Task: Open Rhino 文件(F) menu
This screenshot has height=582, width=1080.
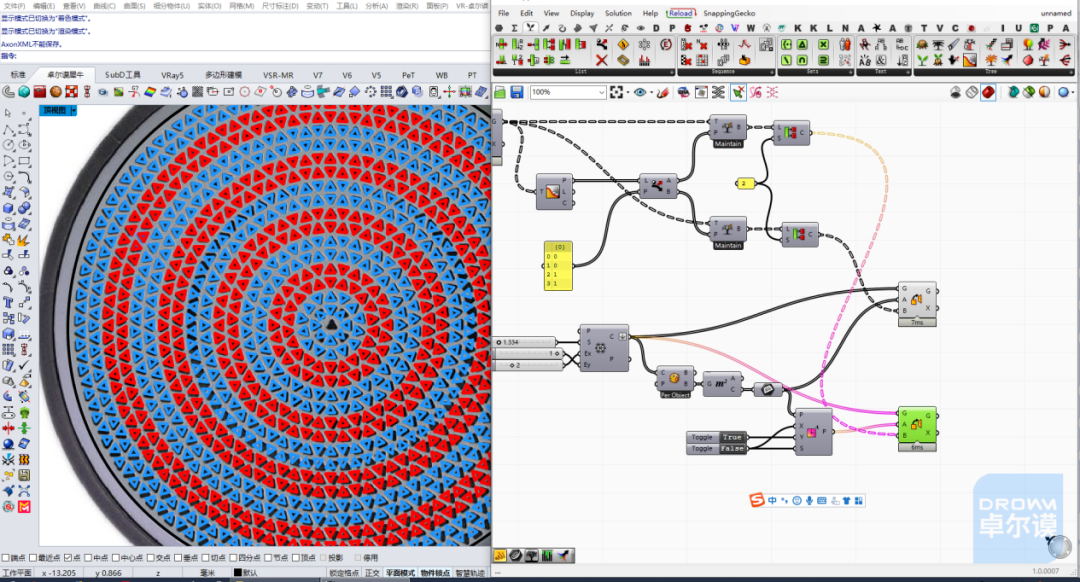Action: point(14,6)
